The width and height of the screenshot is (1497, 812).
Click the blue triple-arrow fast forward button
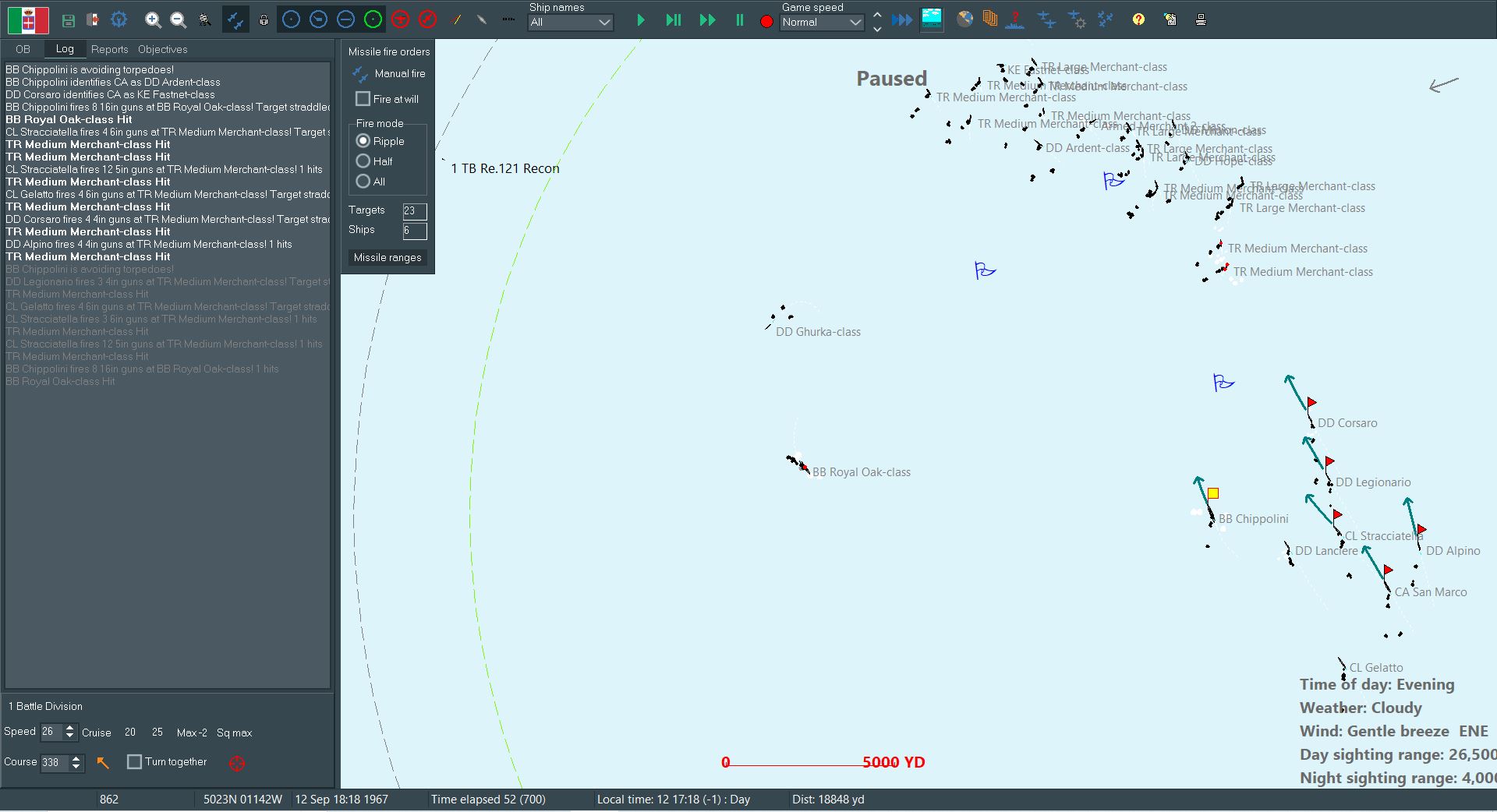pyautogui.click(x=902, y=20)
